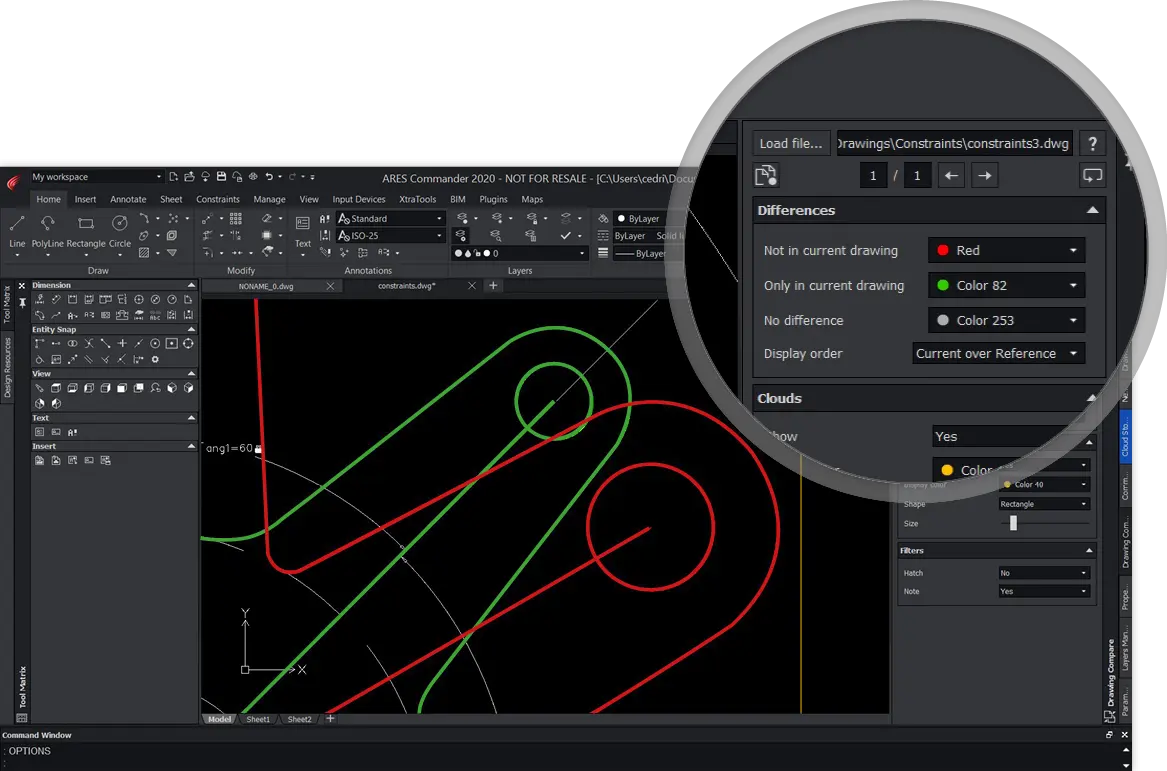Select the Line drawing tool
The image size is (1167, 771).
(x=17, y=230)
